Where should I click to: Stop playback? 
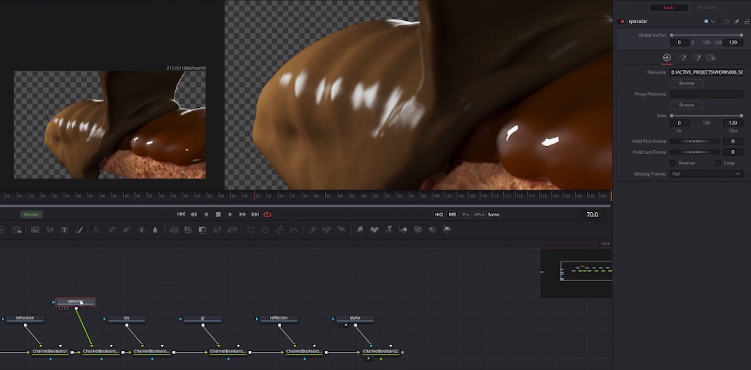tap(218, 214)
